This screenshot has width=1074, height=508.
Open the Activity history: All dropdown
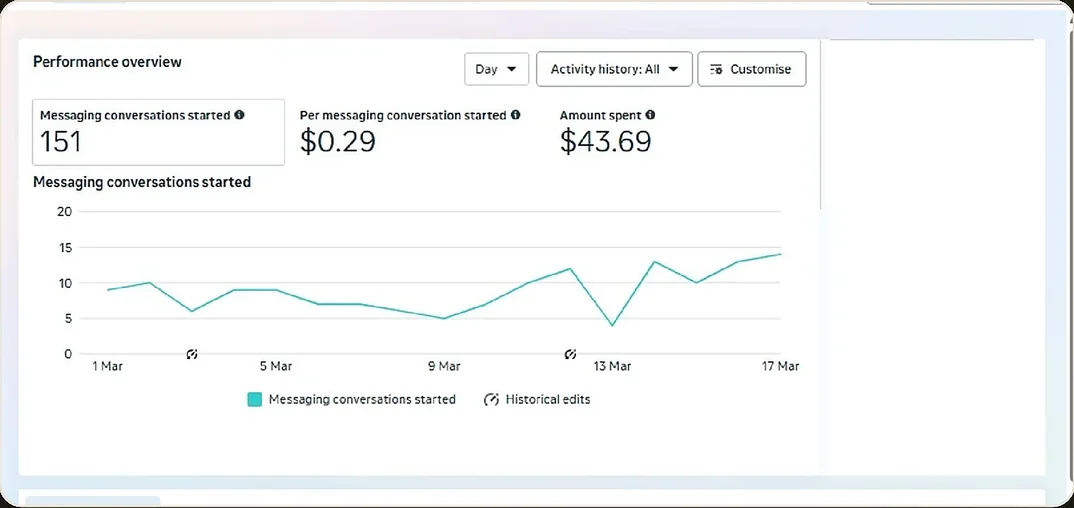click(x=614, y=69)
